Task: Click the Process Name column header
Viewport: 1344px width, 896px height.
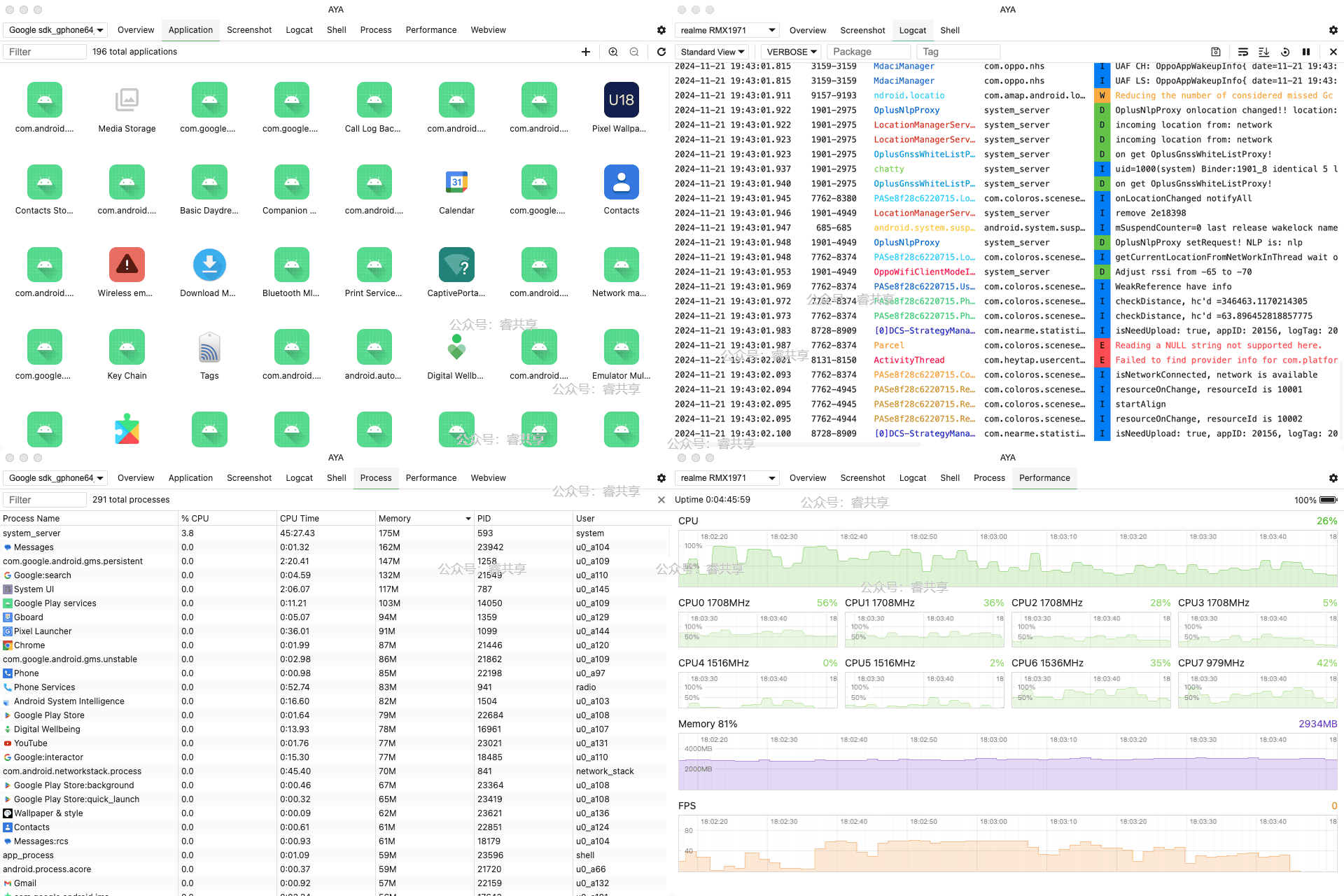Action: [89, 519]
